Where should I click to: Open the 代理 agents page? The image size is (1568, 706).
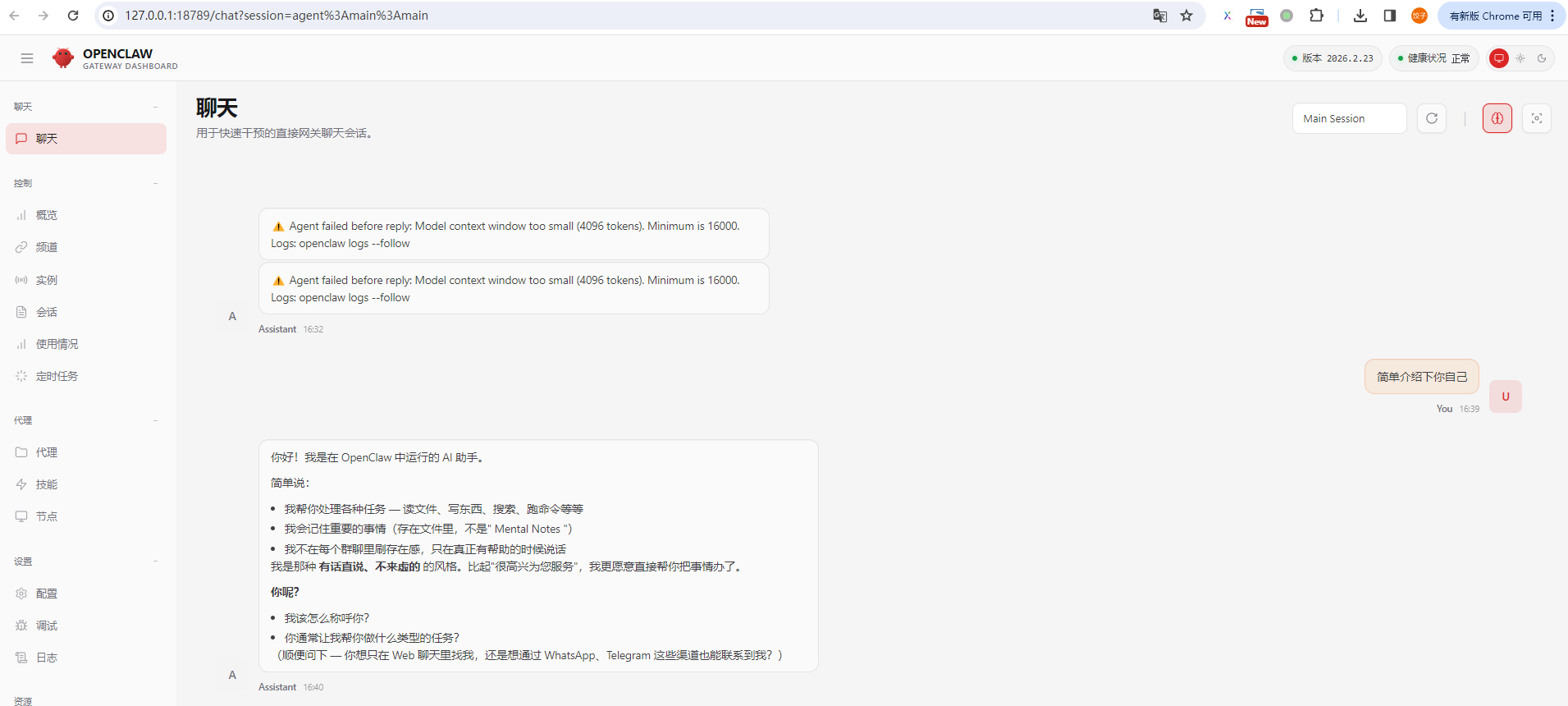click(86, 452)
